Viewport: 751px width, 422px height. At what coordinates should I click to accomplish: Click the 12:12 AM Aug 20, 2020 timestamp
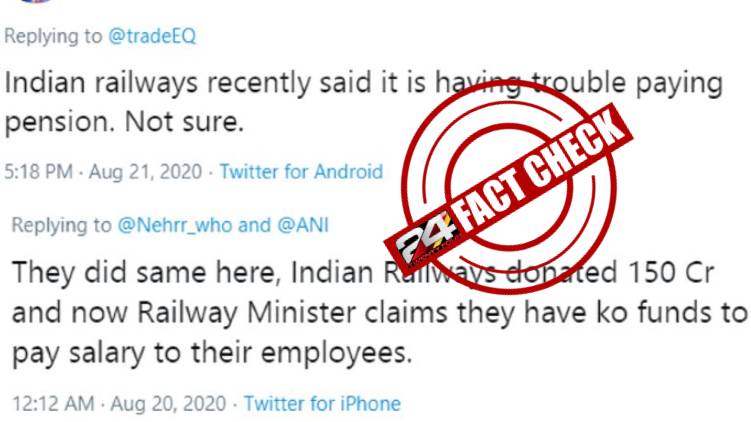[119, 403]
